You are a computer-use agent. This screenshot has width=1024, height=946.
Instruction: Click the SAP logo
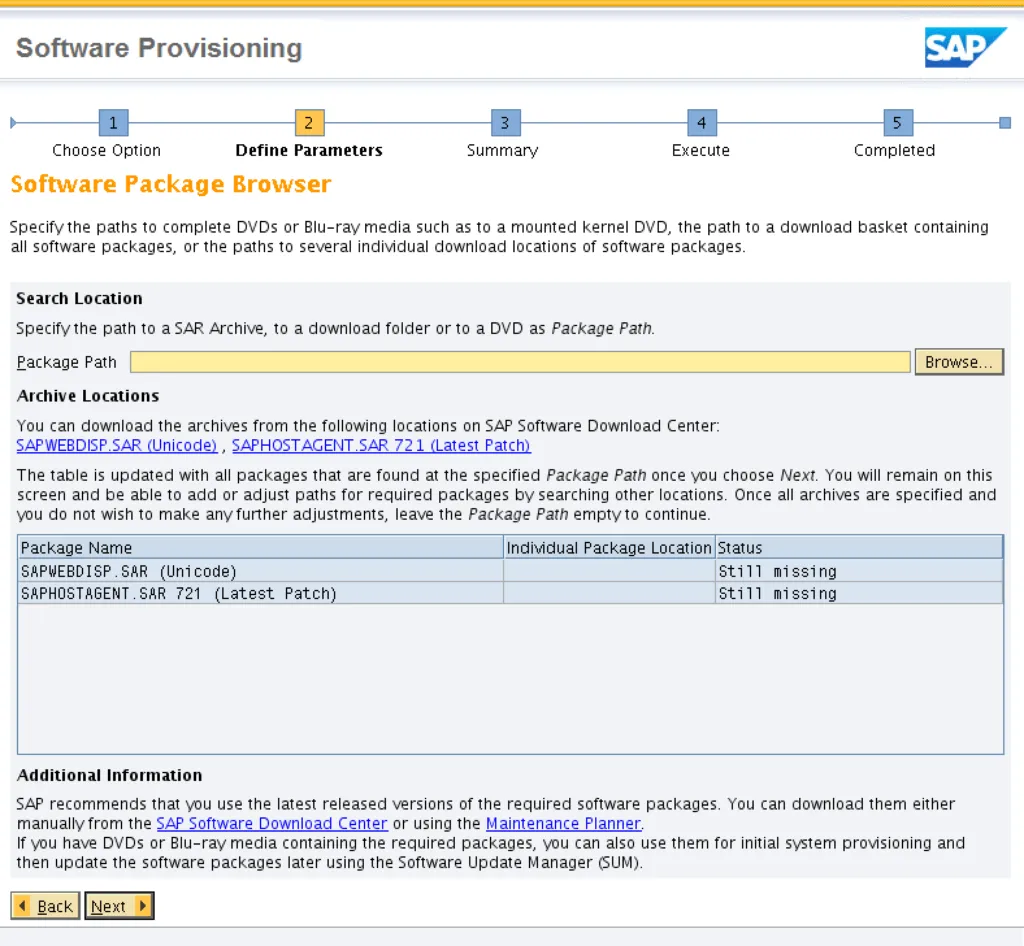964,48
